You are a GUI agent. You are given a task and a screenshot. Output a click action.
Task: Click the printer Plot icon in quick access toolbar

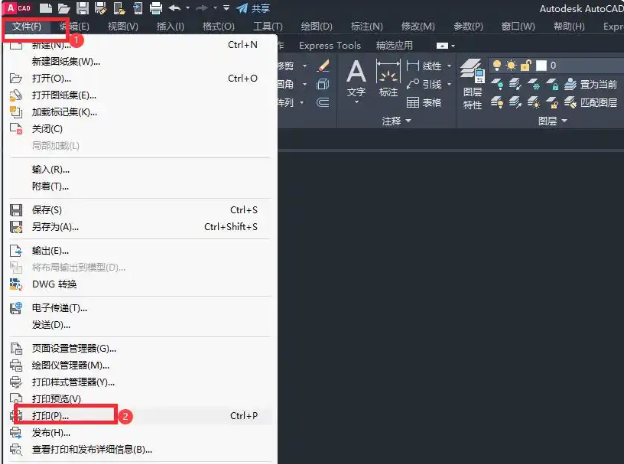tap(156, 8)
